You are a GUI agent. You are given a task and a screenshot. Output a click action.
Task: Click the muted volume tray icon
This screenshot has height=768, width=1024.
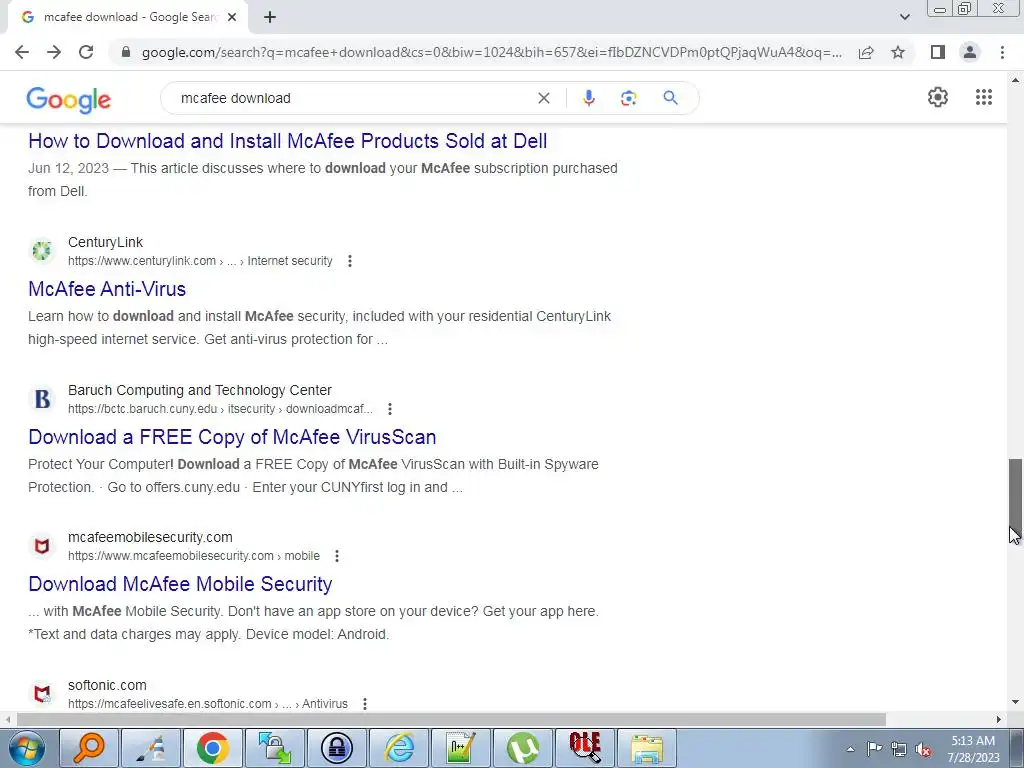(923, 750)
